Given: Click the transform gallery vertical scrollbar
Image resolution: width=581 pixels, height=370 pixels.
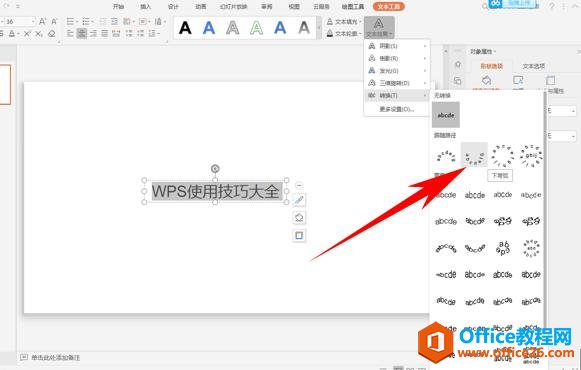Looking at the screenshot, I should point(545,207).
